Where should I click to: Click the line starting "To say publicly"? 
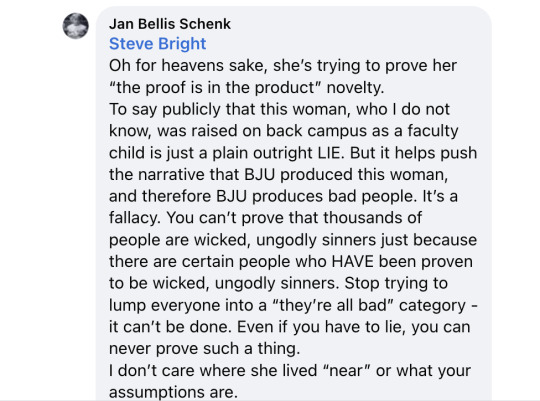click(279, 110)
